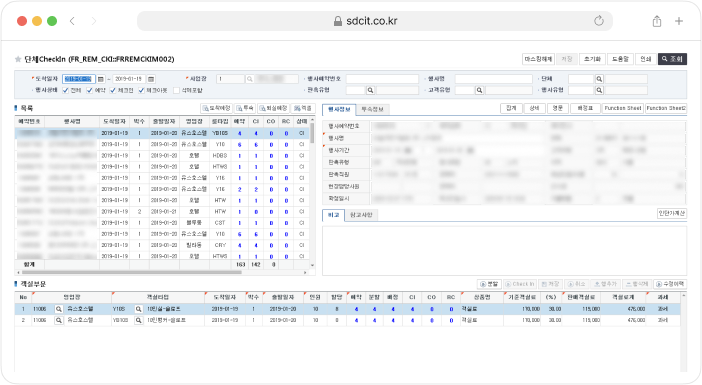Click the 조회 search button
The width and height of the screenshot is (702, 385).
(x=672, y=59)
